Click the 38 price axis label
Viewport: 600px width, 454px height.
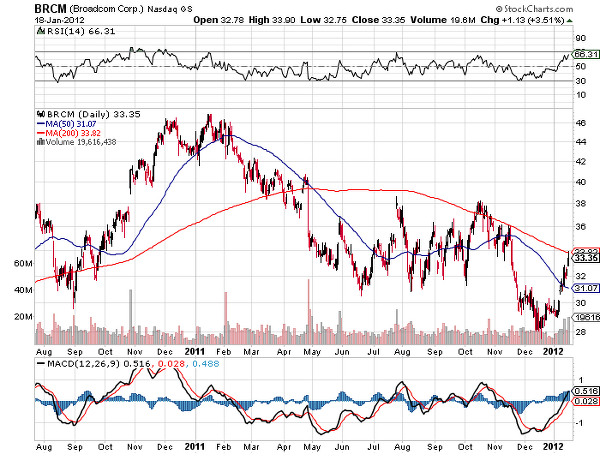(580, 203)
